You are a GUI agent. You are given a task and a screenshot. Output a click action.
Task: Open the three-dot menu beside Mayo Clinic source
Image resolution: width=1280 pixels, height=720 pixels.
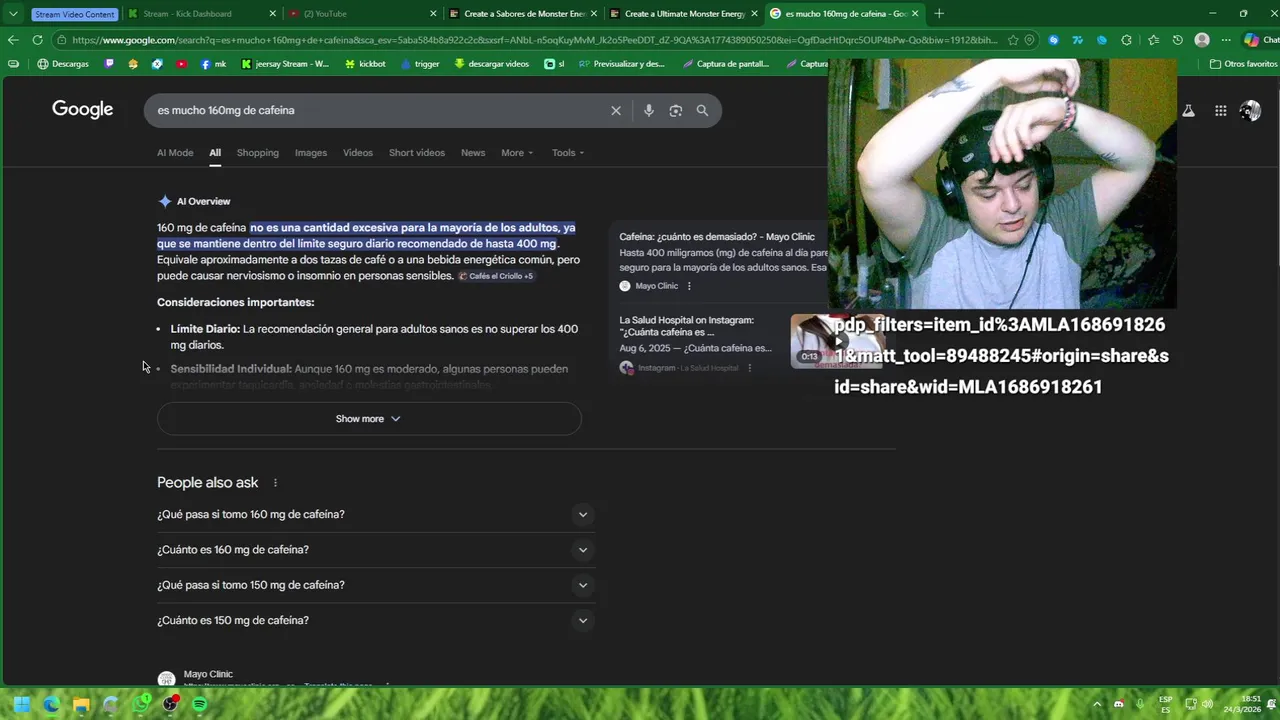(689, 286)
